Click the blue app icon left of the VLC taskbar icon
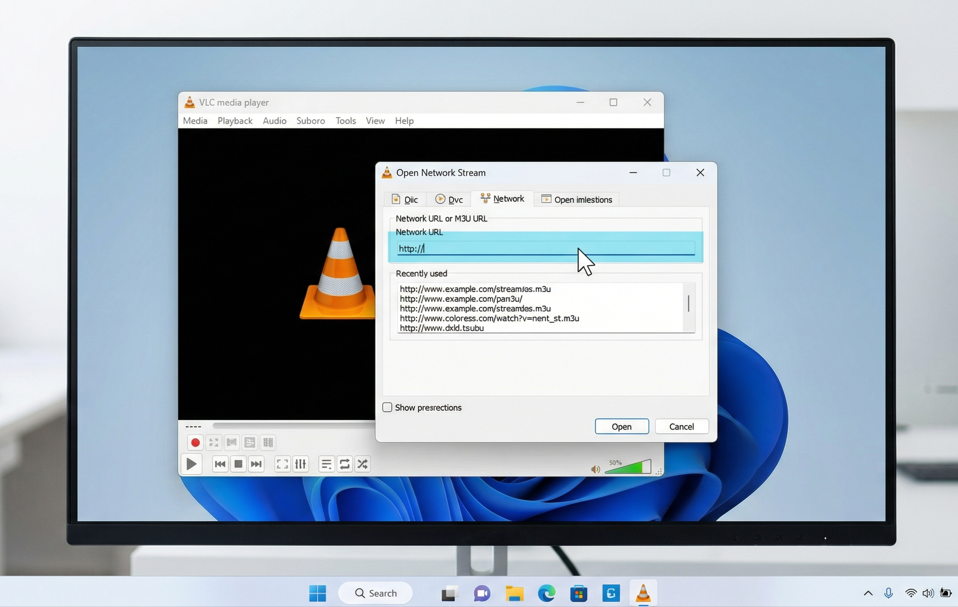 [611, 593]
